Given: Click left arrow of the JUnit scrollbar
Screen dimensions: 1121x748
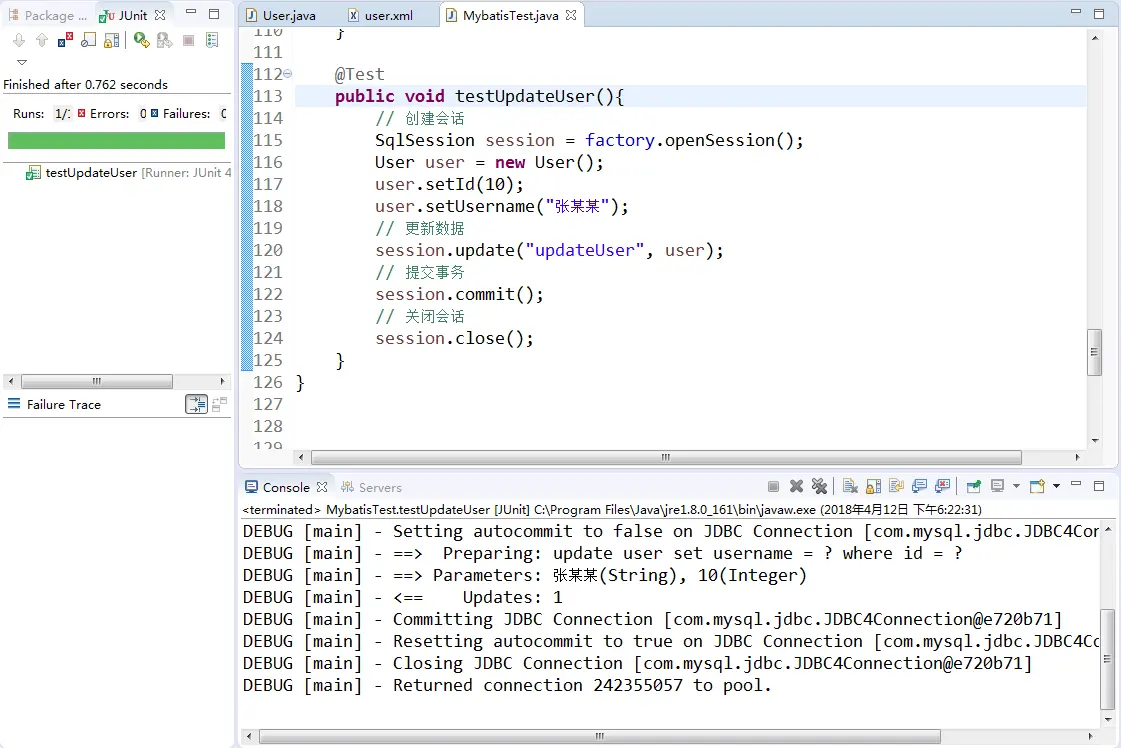Looking at the screenshot, I should click(x=11, y=381).
